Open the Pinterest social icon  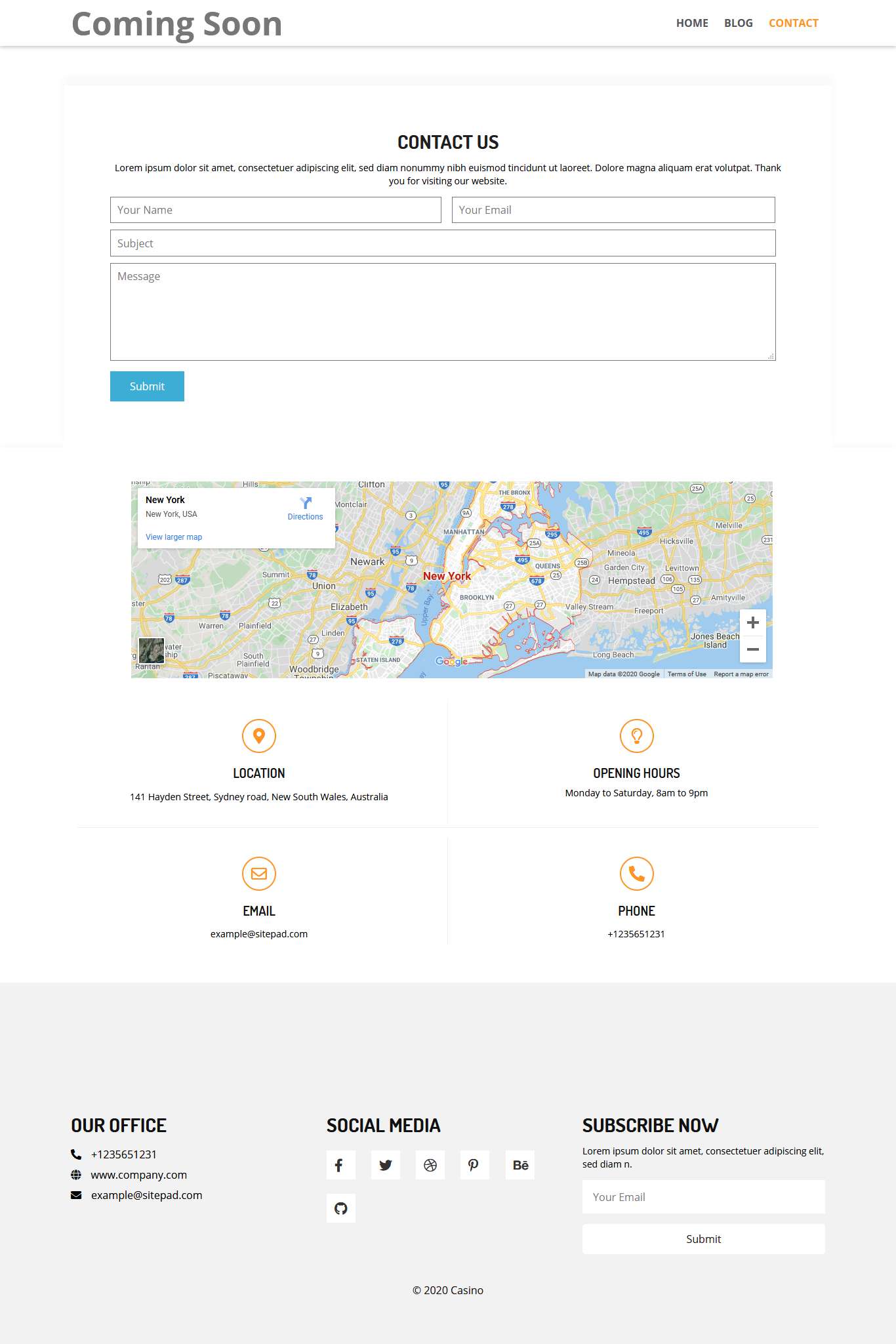474,1165
